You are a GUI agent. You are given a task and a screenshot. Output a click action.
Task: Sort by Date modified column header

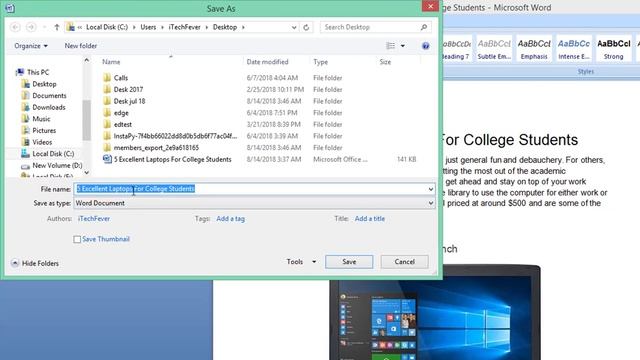click(x=267, y=62)
